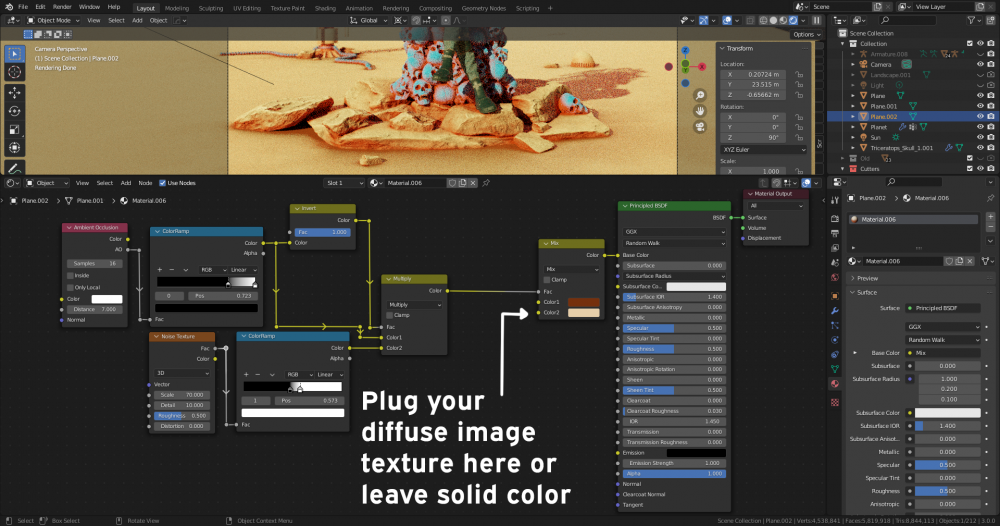Click Color1 brown swatch in Mix node
This screenshot has width=1000, height=526.
pos(584,302)
